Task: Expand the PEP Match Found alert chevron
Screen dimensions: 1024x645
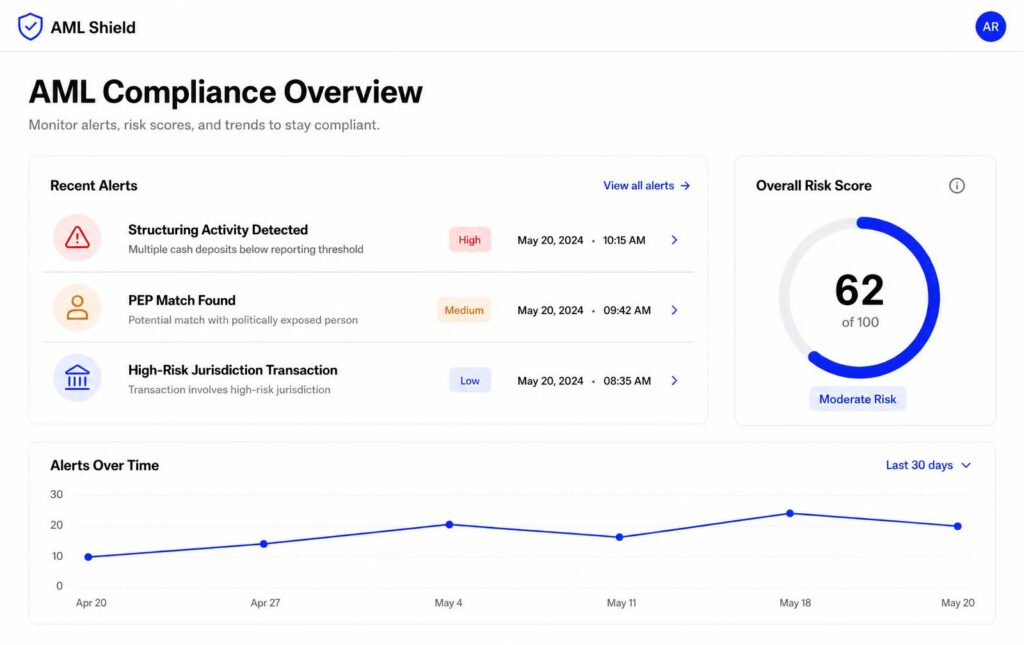Action: click(674, 310)
